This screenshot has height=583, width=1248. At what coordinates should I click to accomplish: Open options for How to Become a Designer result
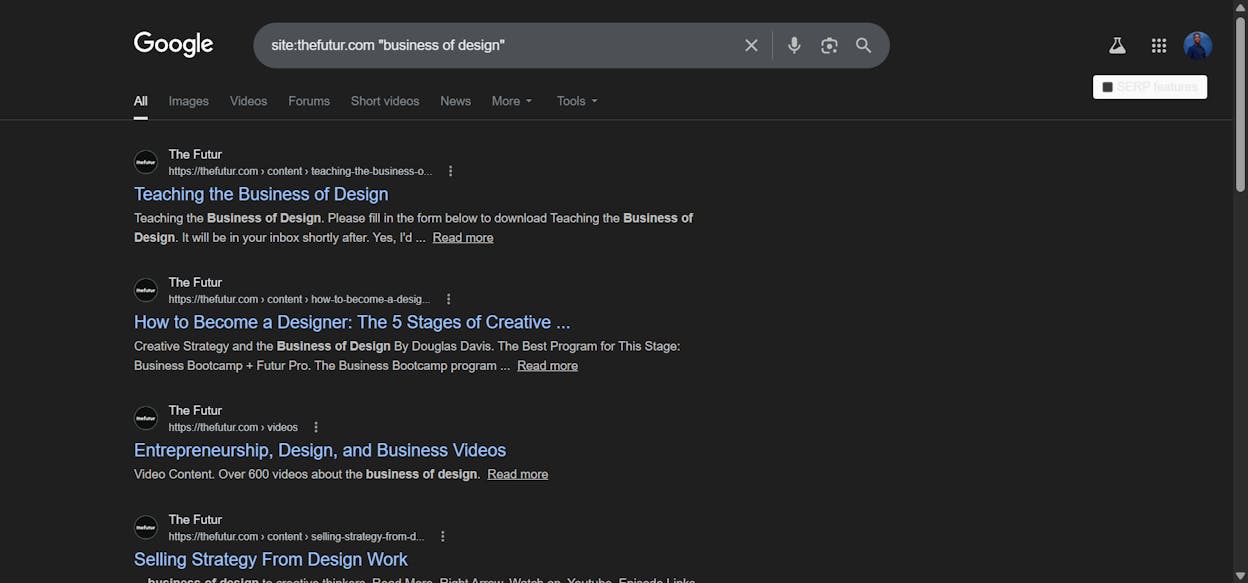pos(448,299)
